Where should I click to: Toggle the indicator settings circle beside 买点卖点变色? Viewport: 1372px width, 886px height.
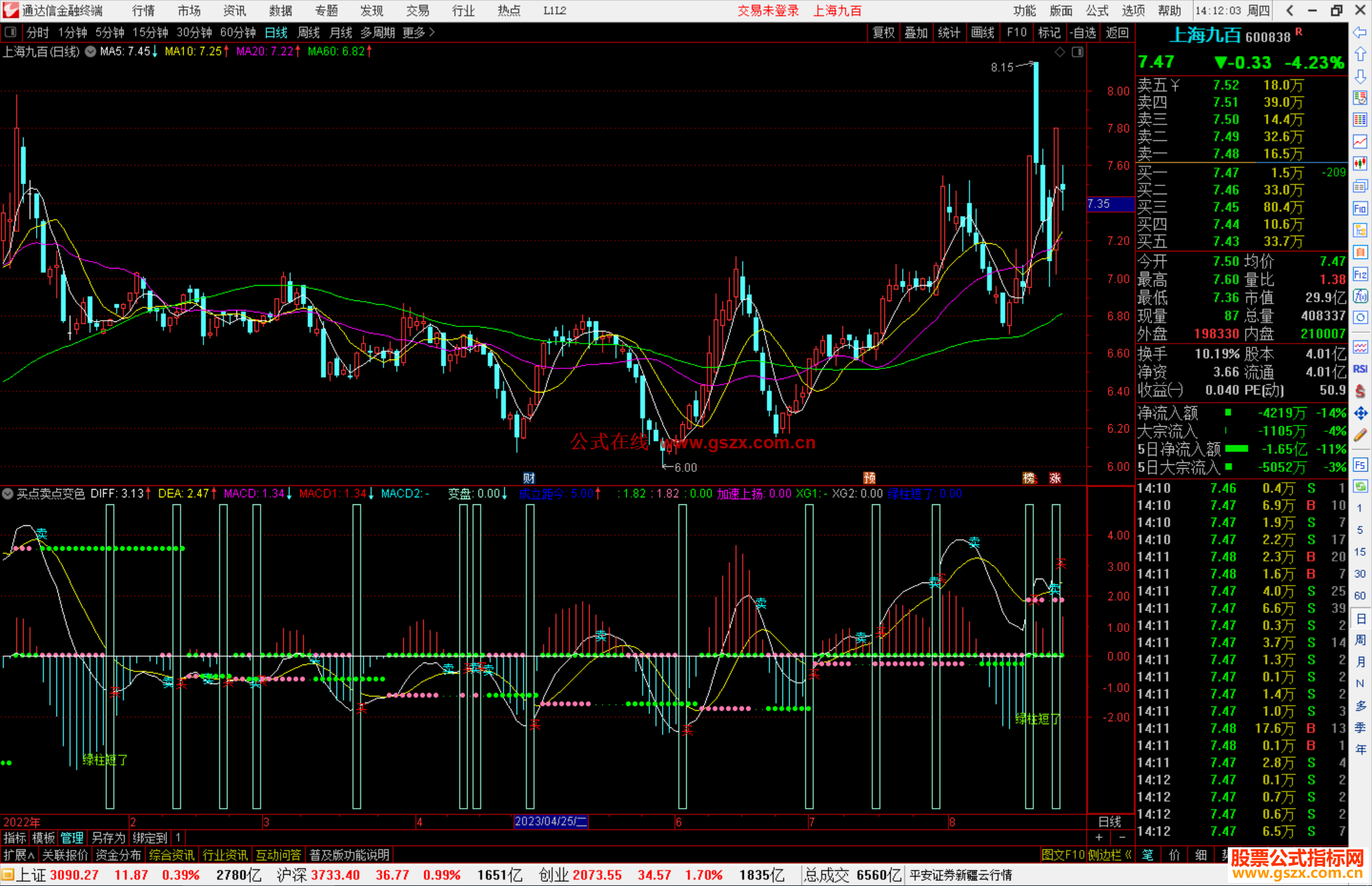(x=8, y=493)
